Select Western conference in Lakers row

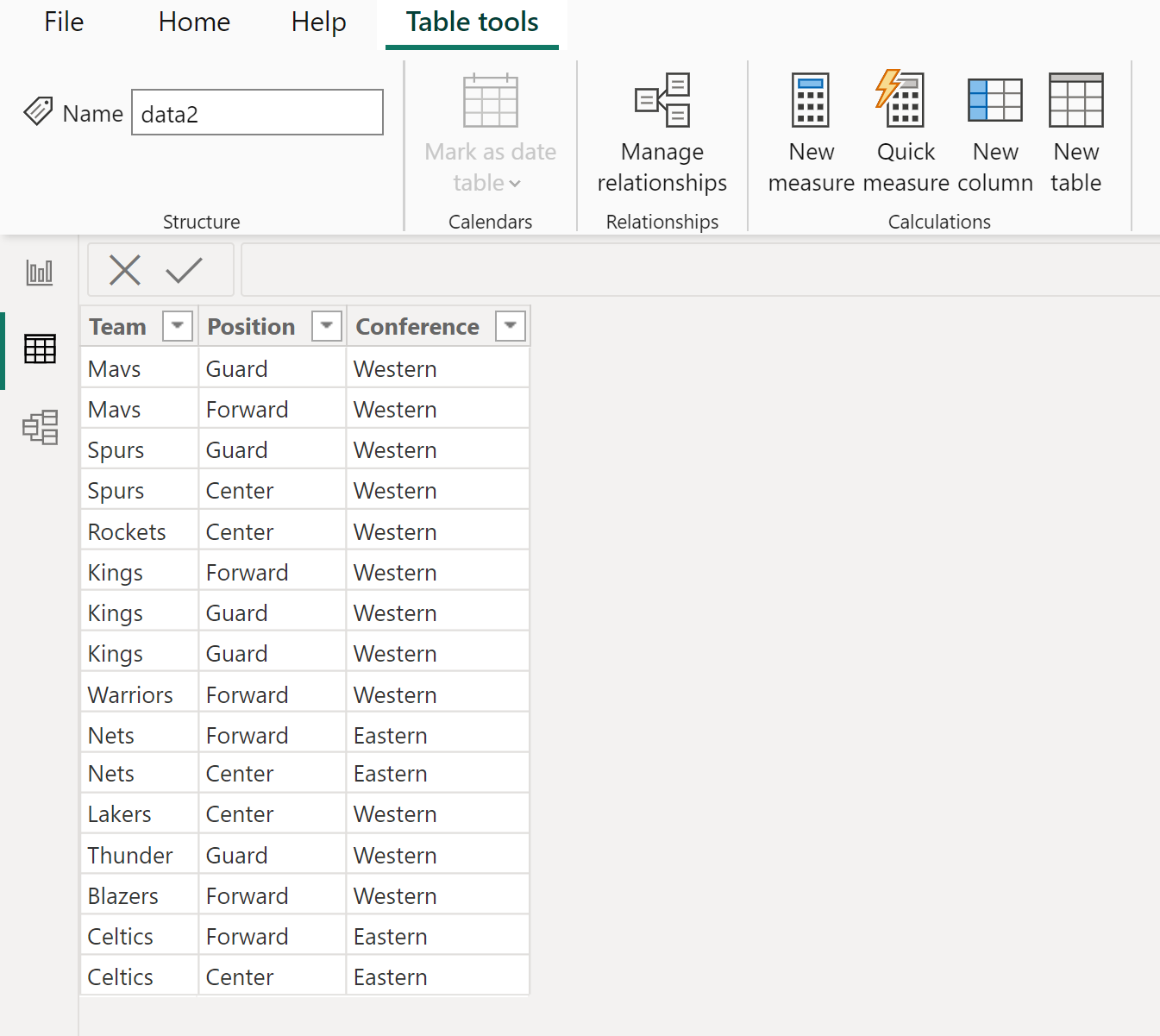coord(438,813)
